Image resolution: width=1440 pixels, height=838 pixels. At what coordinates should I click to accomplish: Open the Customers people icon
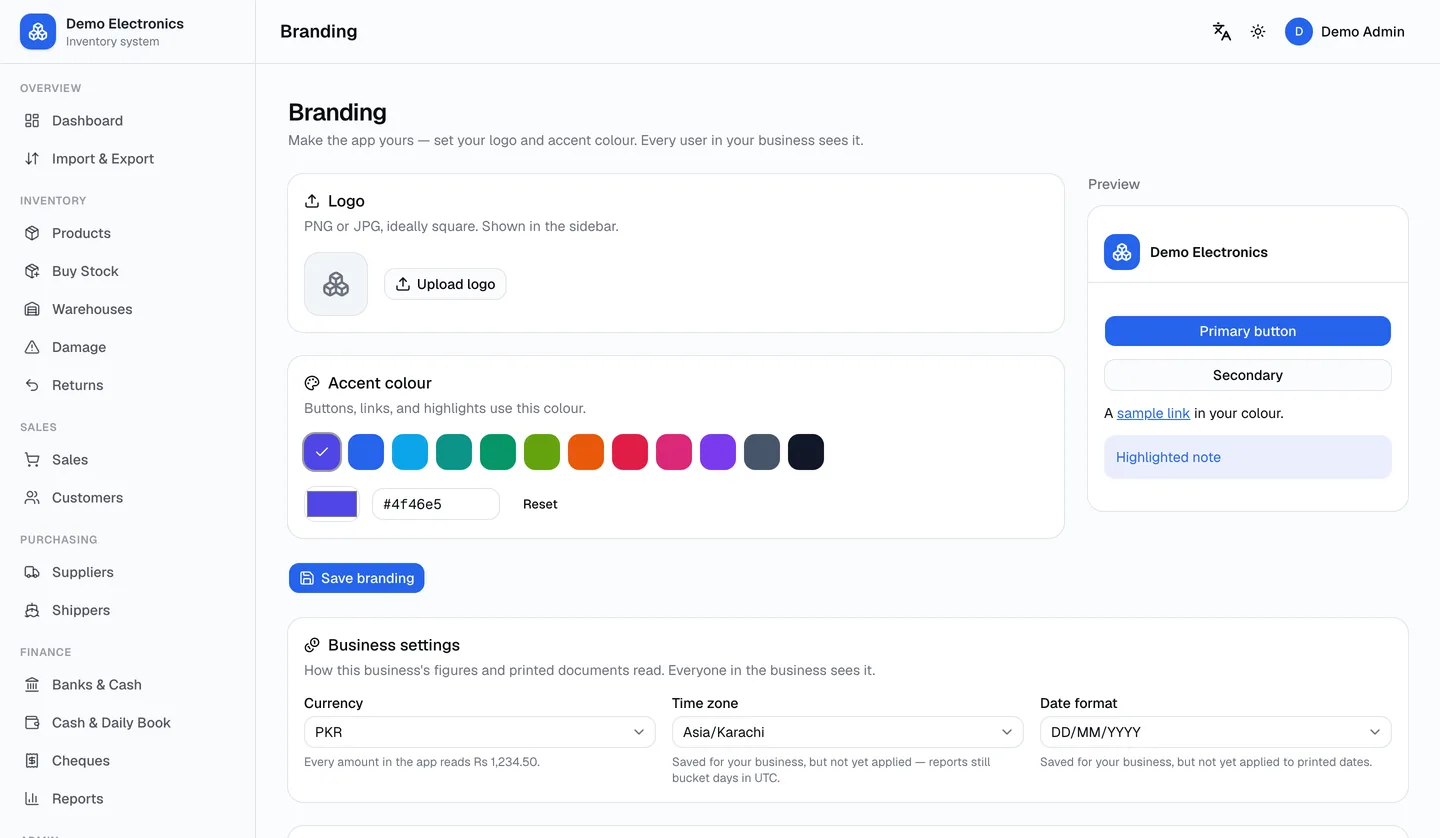[x=32, y=498]
